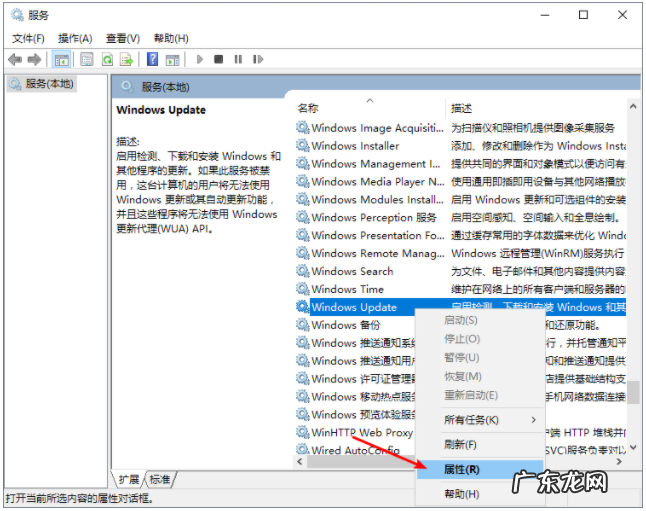Click the vertical scrollbar up arrow
Screen dimensions: 646x511
coord(633,106)
